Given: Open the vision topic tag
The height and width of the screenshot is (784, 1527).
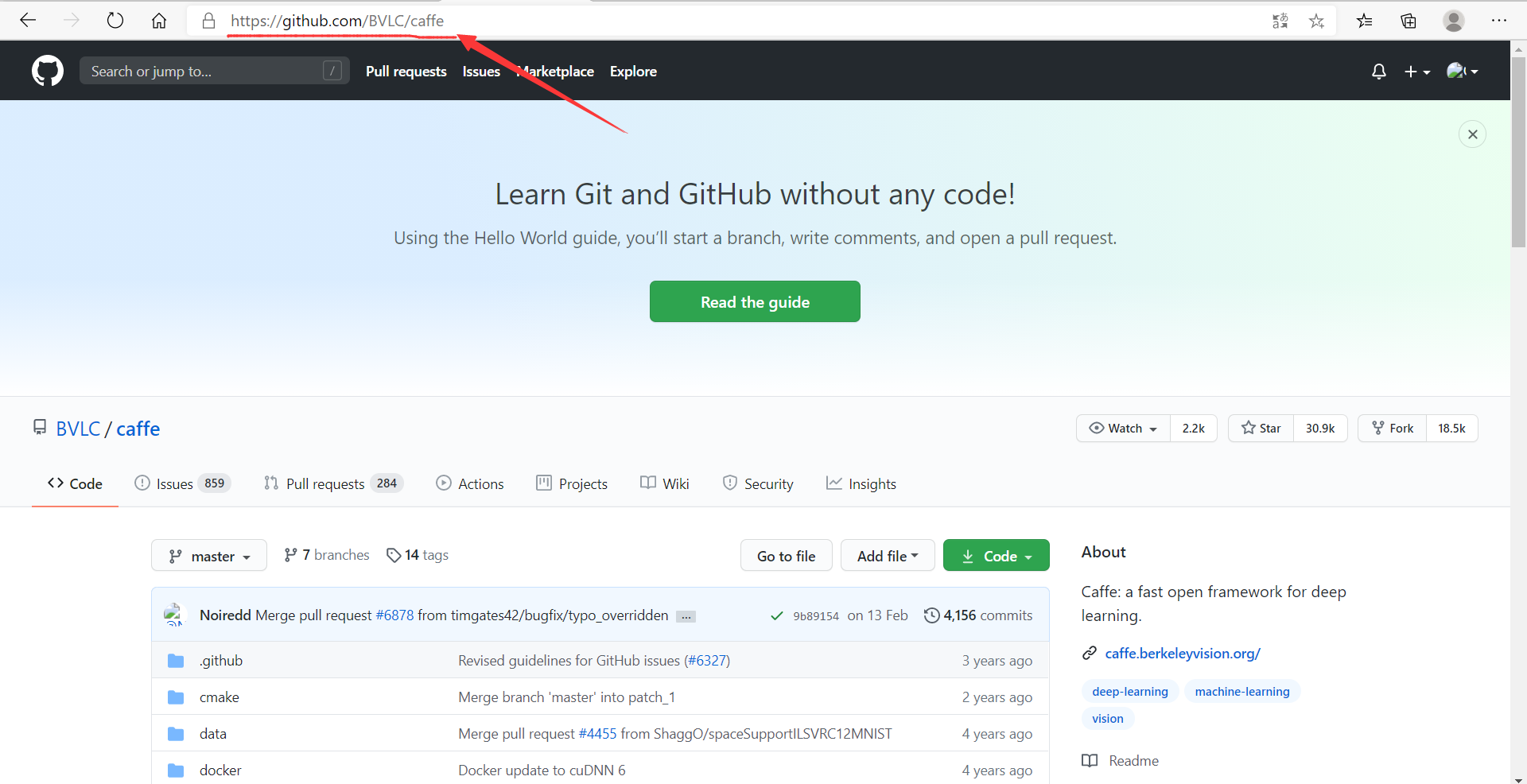Looking at the screenshot, I should click(1108, 719).
